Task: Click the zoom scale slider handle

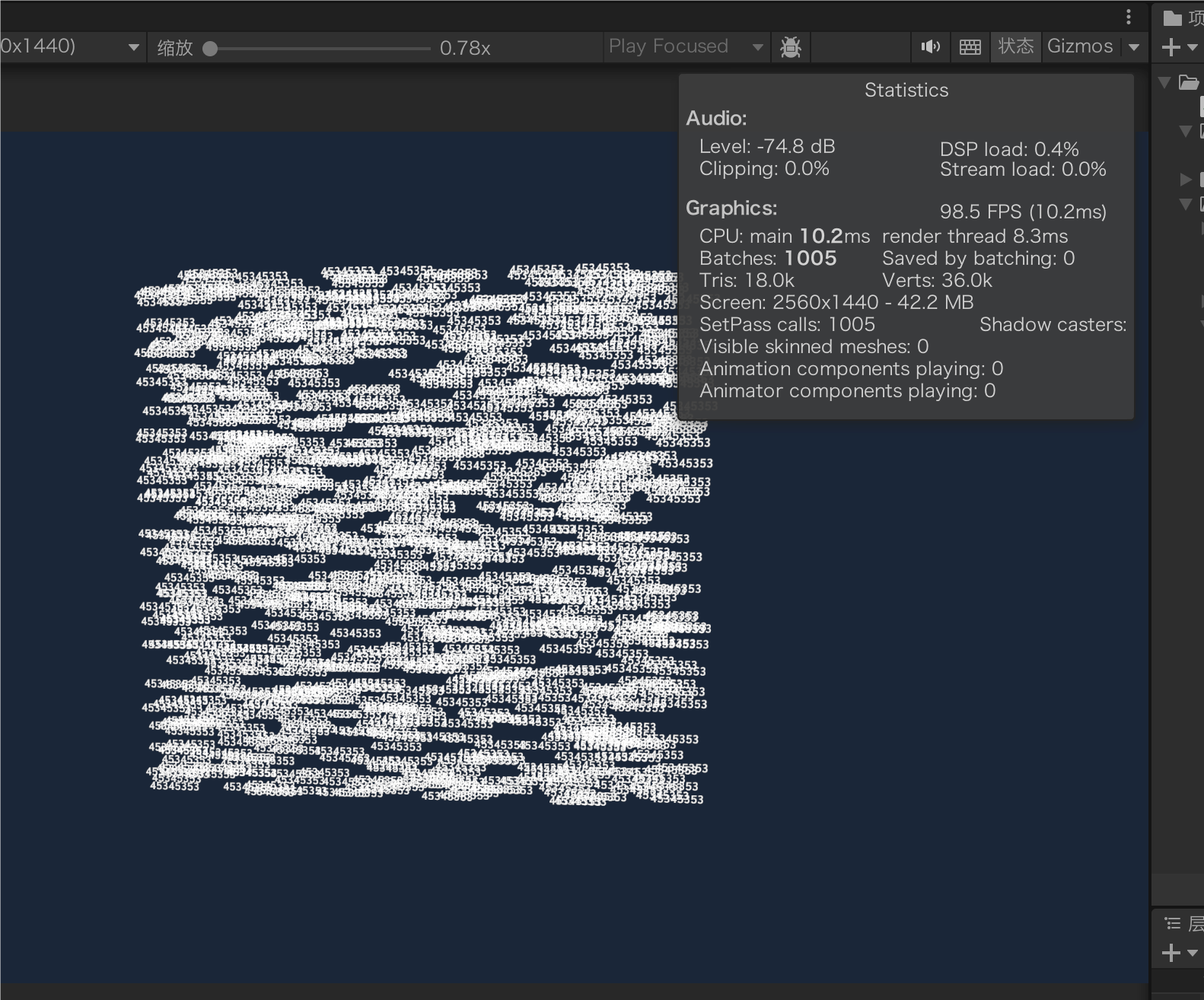Action: (x=211, y=49)
